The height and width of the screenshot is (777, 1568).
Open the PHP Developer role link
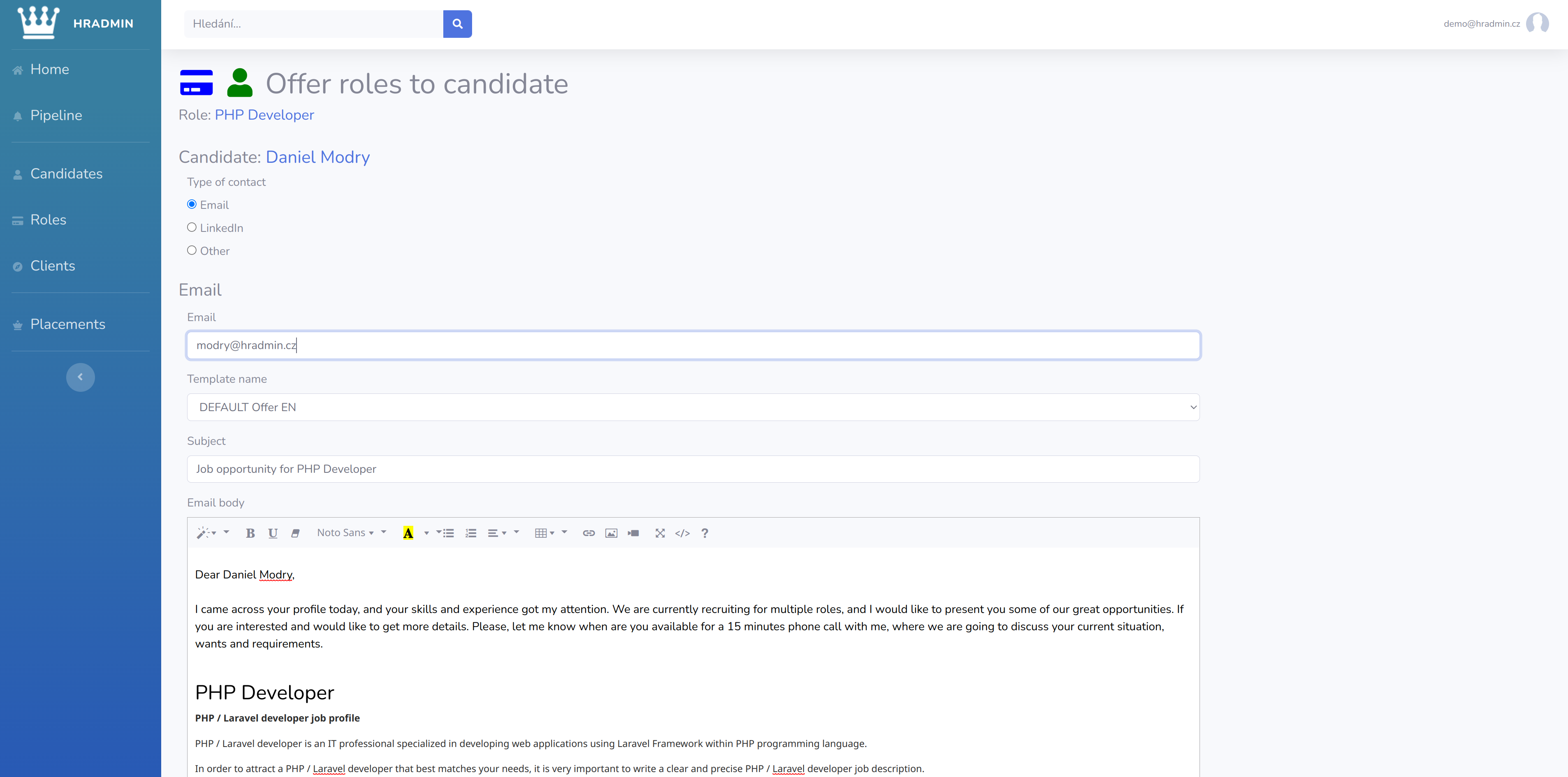264,115
